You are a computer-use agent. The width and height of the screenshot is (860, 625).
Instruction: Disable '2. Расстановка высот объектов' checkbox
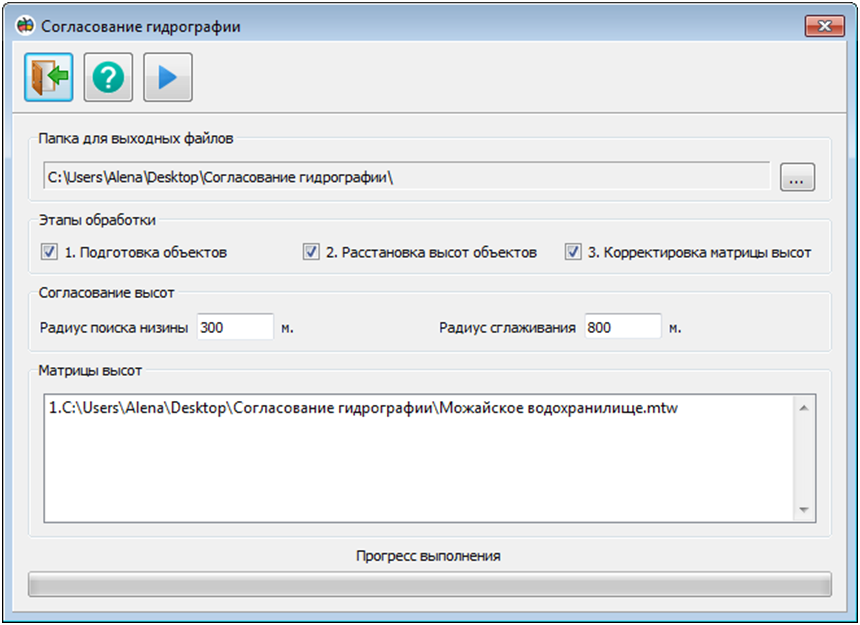point(311,252)
